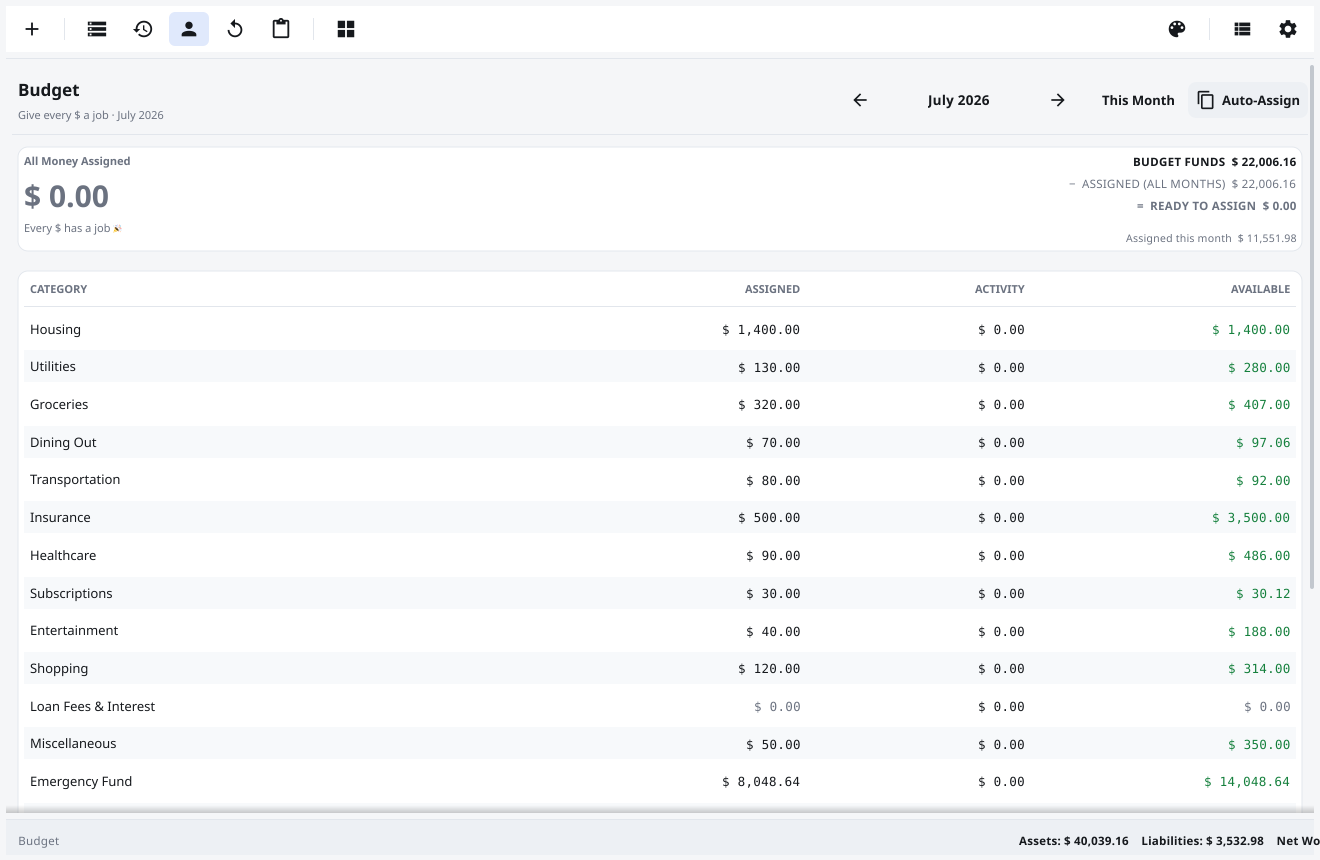The image size is (1320, 860).
Task: Click the Groceries assigned amount $ 320.00
Action: click(769, 405)
